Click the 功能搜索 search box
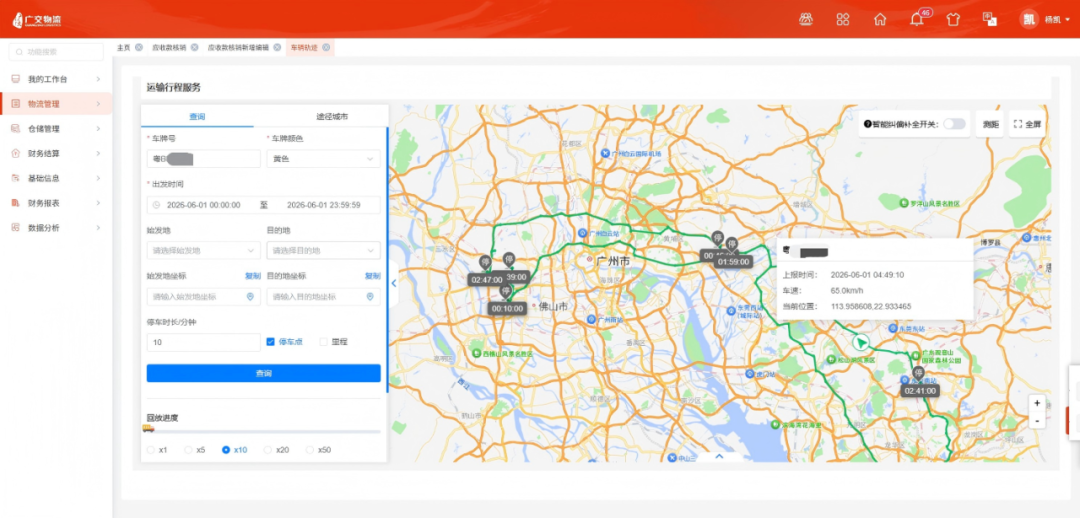Image resolution: width=1080 pixels, height=518 pixels. click(56, 52)
